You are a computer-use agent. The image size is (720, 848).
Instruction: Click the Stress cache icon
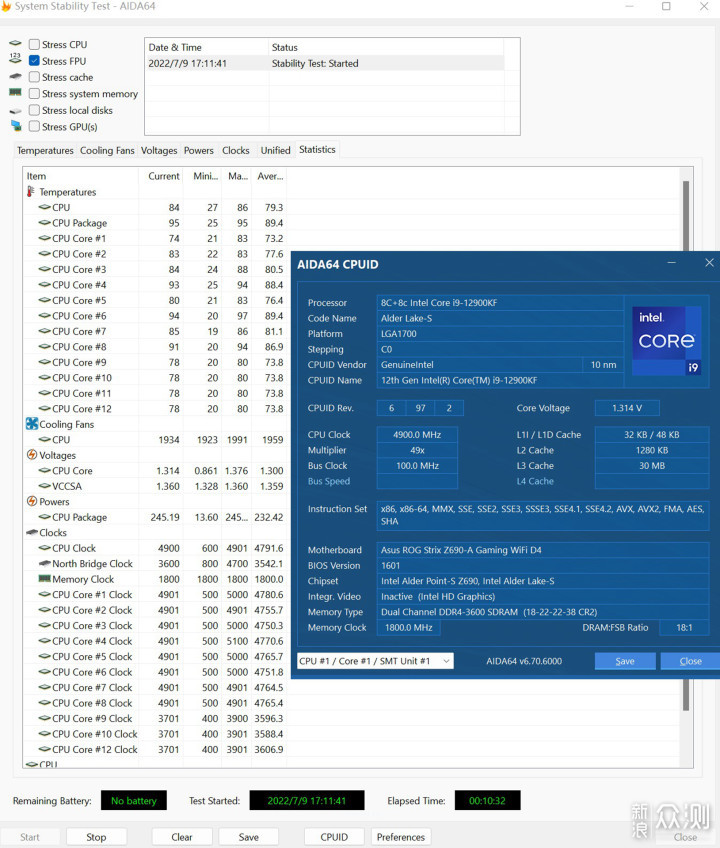15,76
